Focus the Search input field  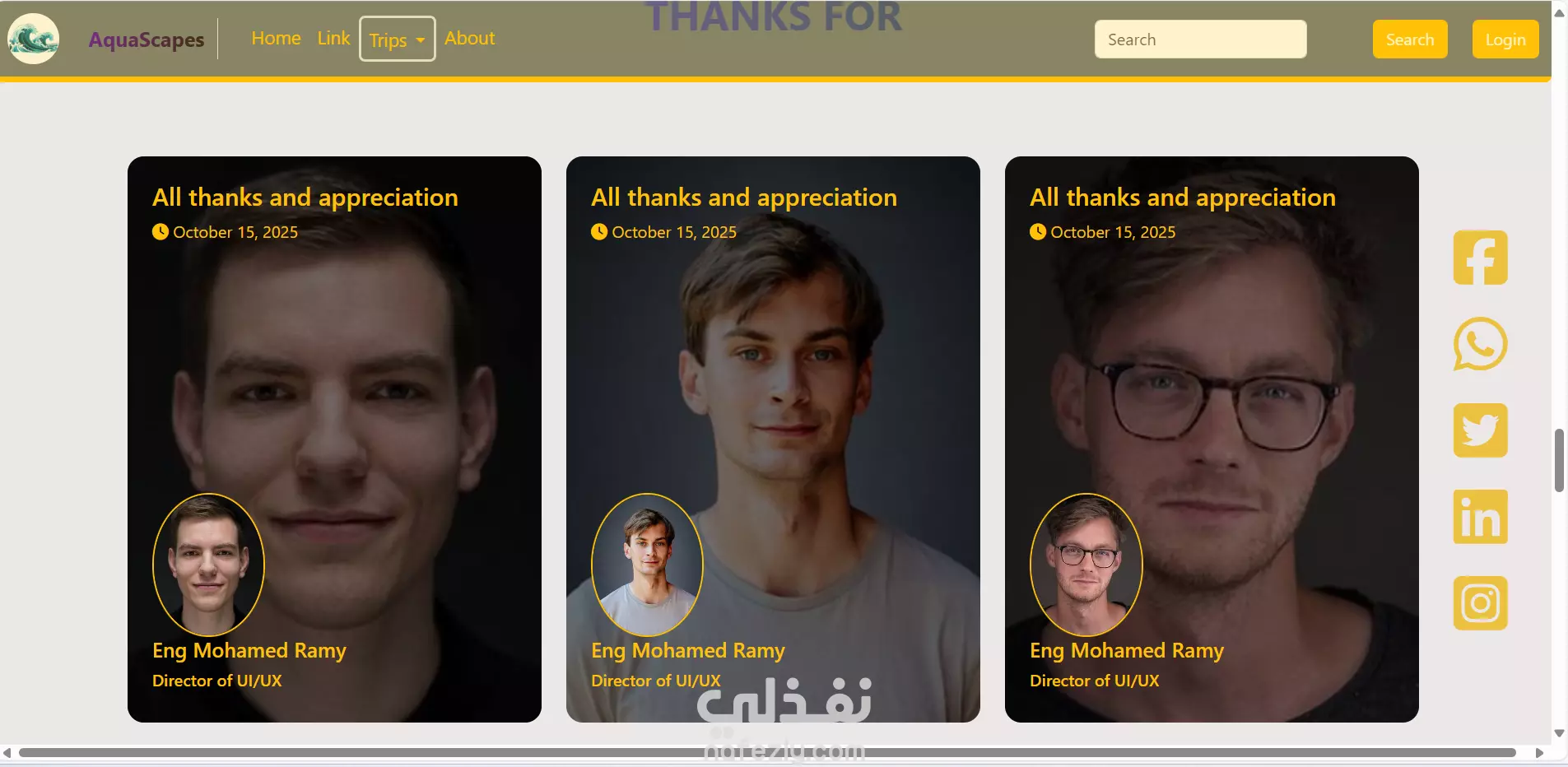click(1200, 40)
